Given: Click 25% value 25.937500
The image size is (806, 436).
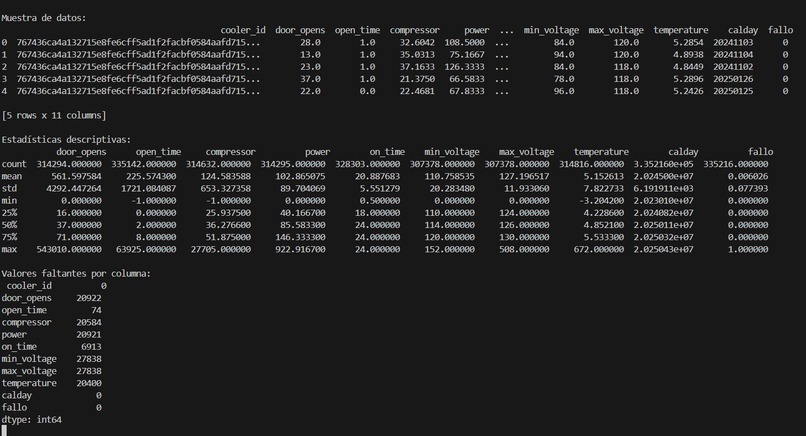Looking at the screenshot, I should pyautogui.click(x=226, y=213).
